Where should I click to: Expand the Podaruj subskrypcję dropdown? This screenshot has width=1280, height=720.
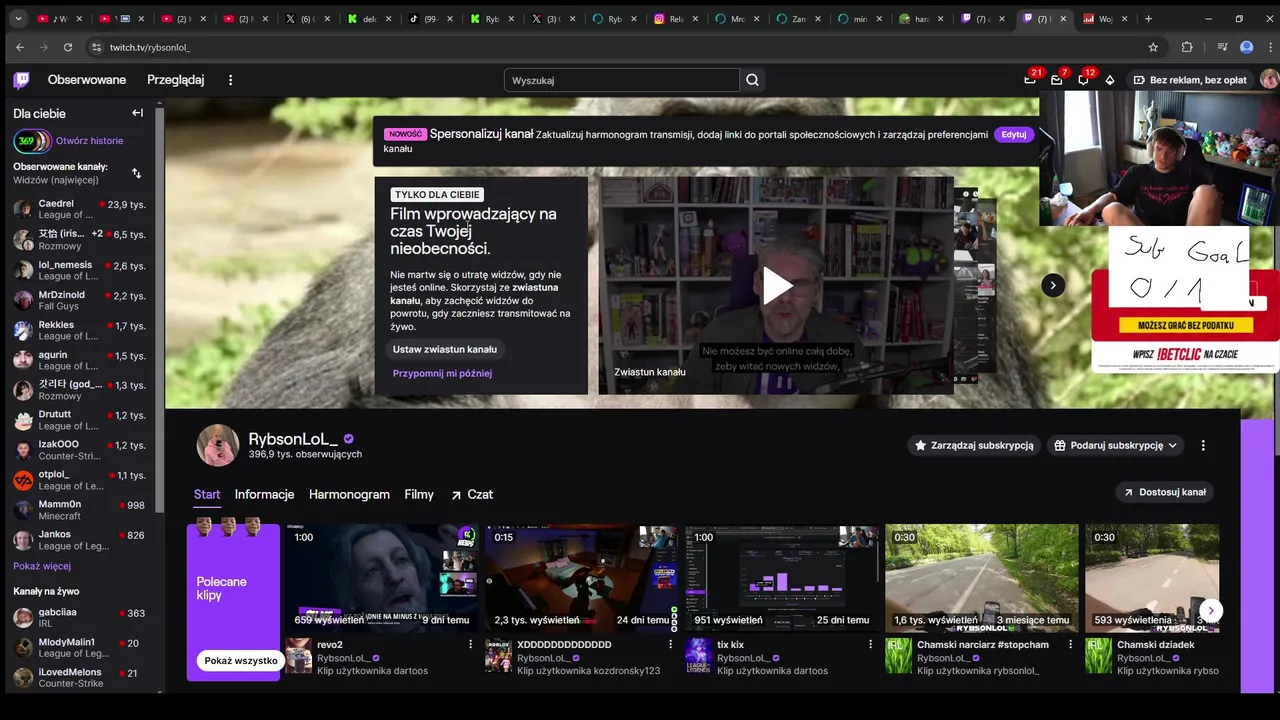(x=1172, y=445)
